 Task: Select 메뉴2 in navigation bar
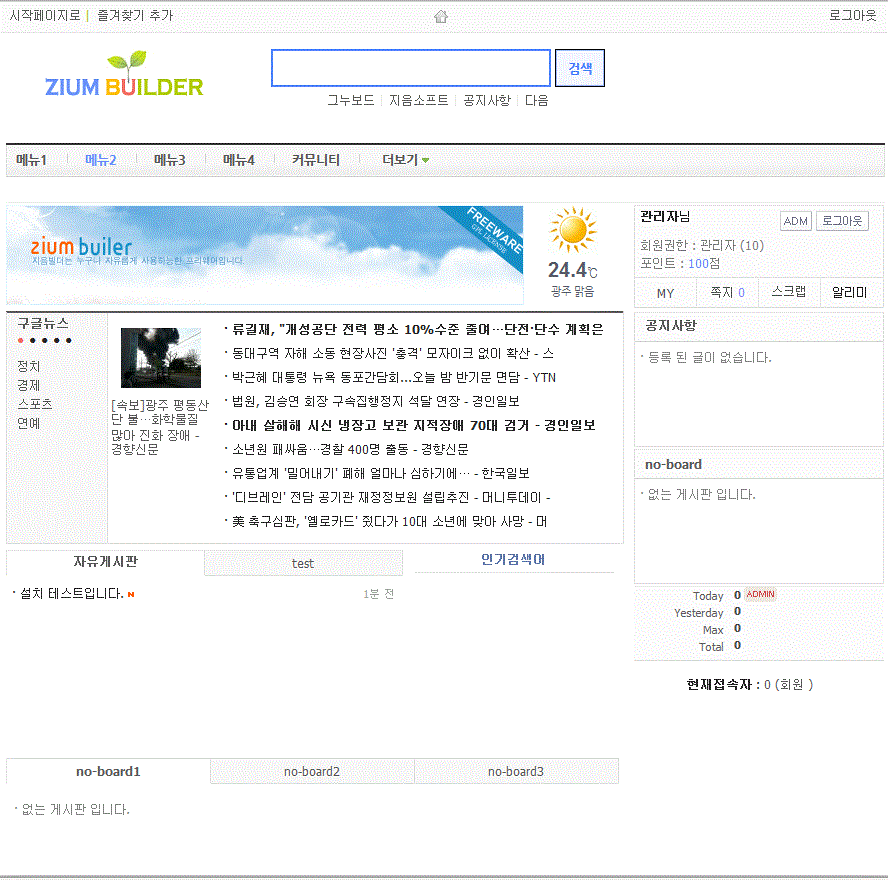[100, 160]
